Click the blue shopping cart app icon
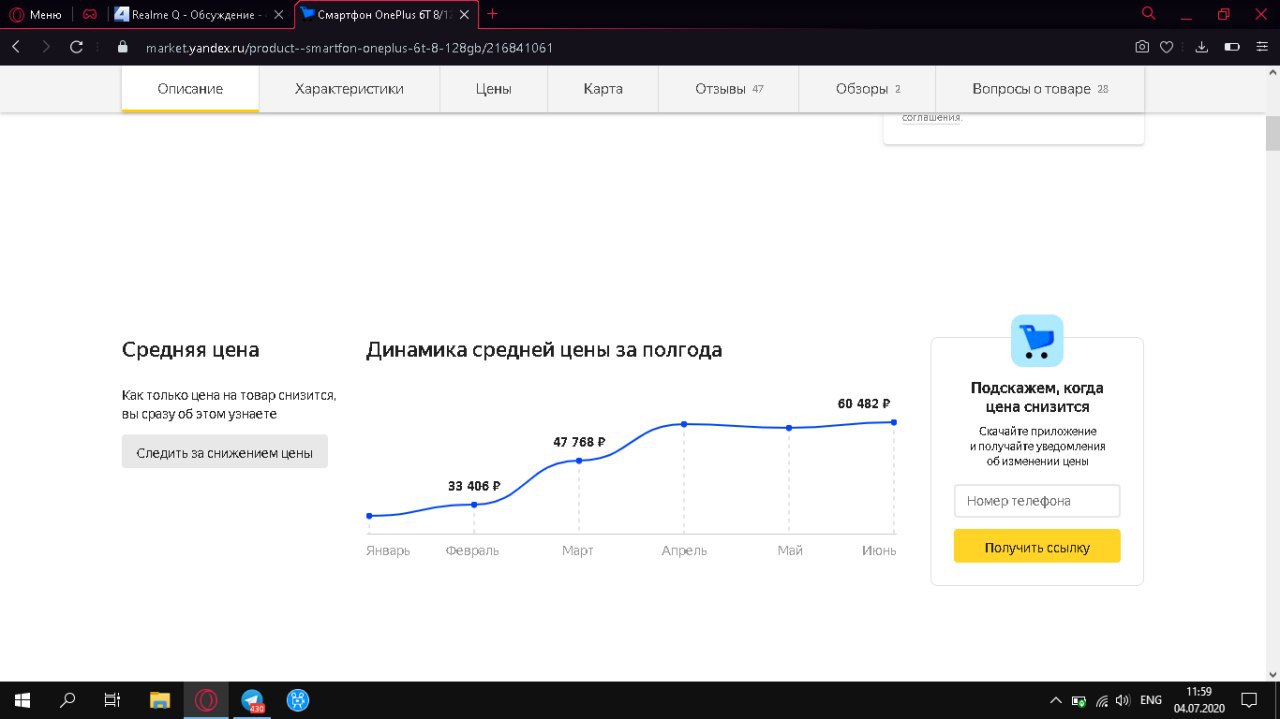This screenshot has width=1280, height=719. coord(1037,341)
